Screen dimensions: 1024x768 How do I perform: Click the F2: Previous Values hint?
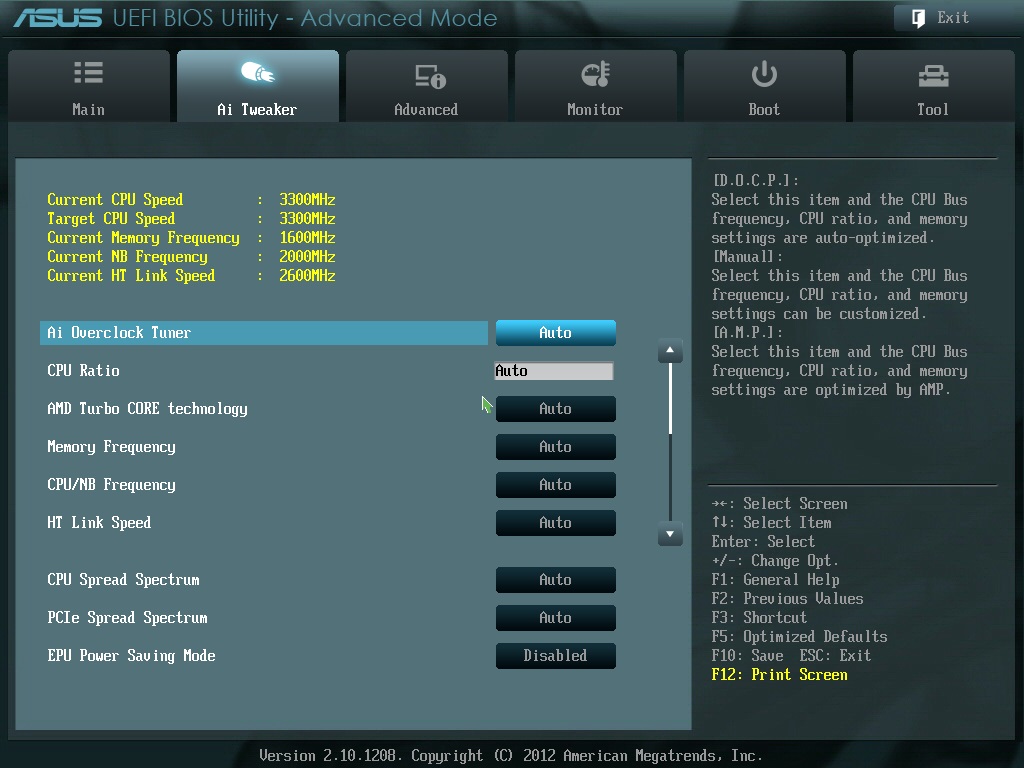pos(788,598)
